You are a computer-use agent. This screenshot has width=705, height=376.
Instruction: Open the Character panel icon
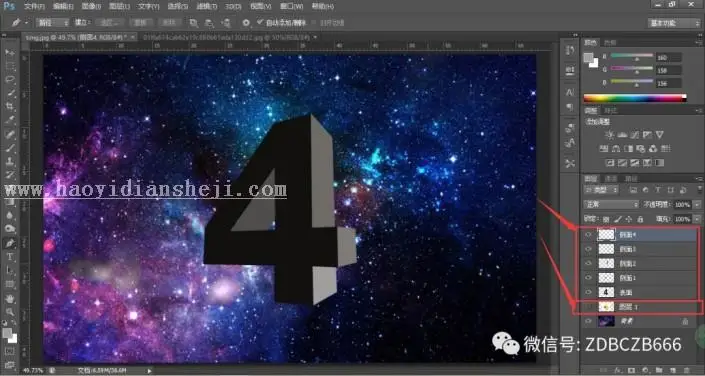[570, 92]
